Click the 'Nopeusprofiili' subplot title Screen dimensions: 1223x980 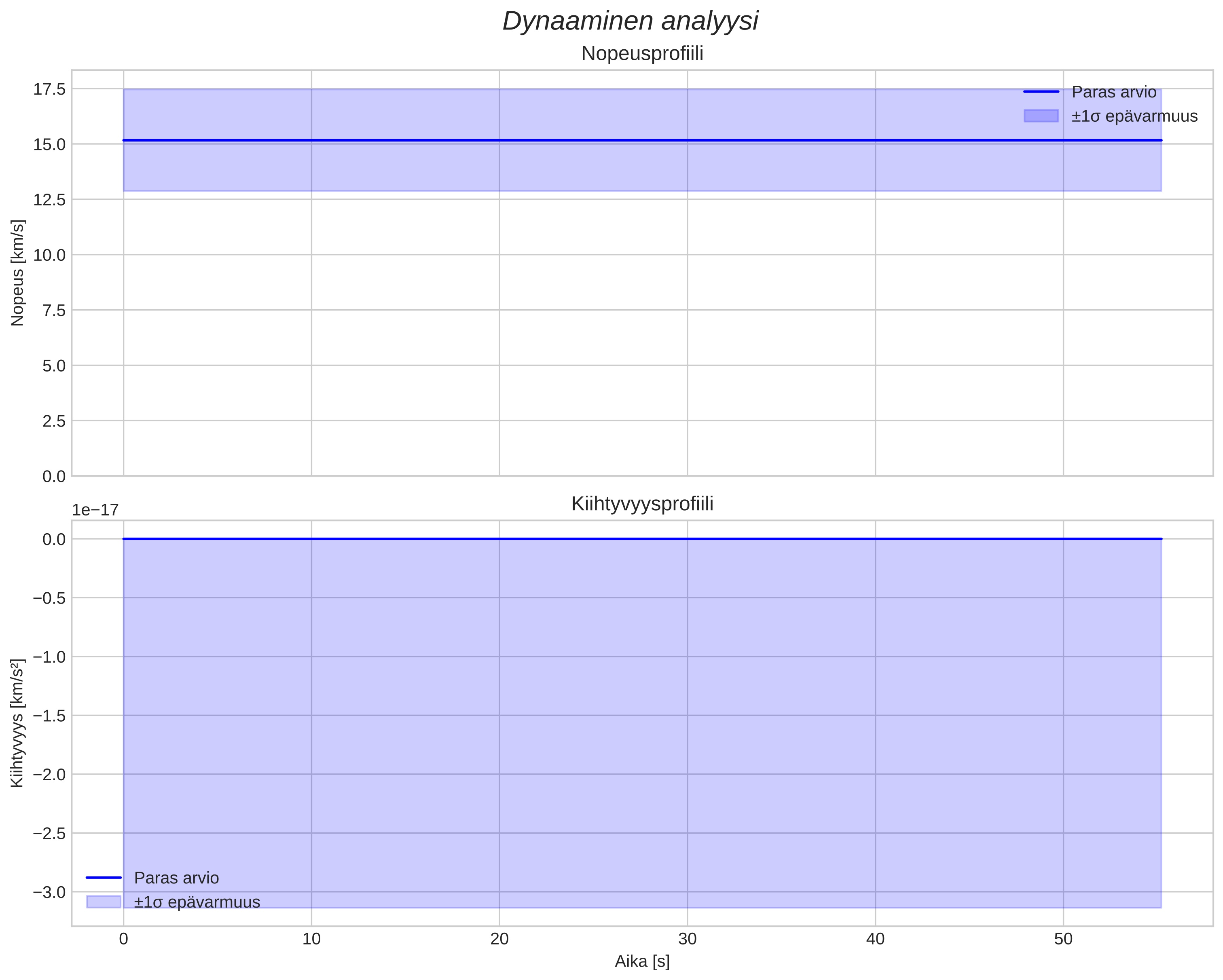point(642,54)
